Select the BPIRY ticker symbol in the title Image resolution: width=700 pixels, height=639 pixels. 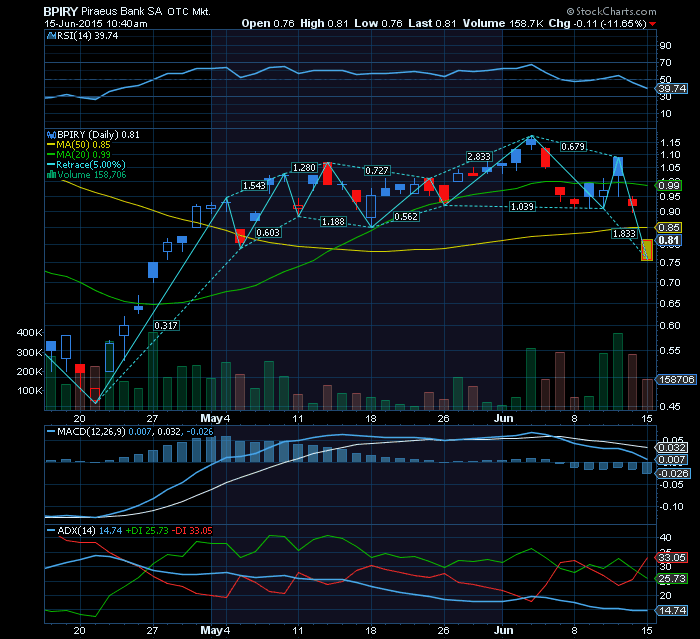pos(61,12)
